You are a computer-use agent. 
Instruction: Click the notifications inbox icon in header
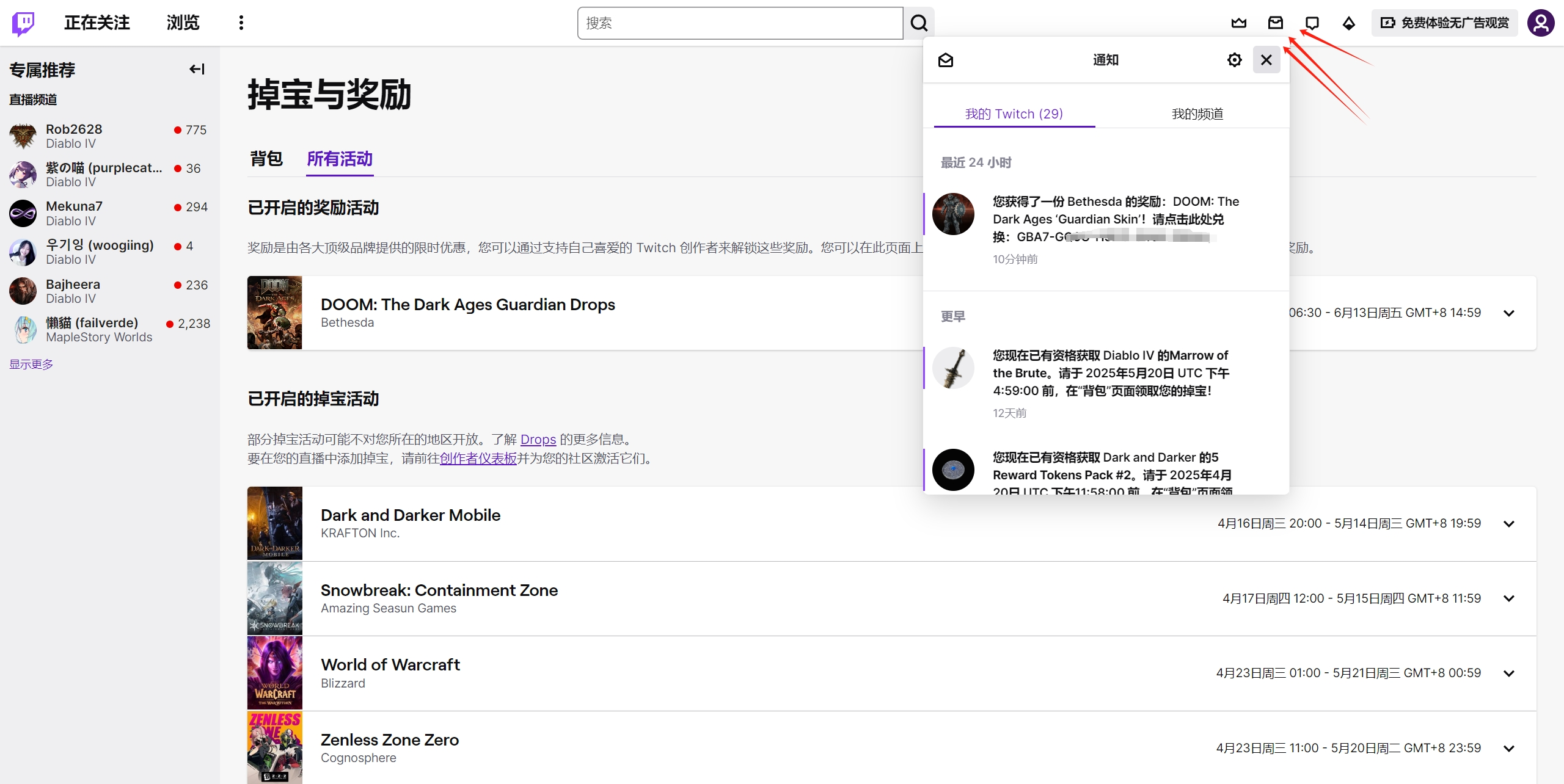pyautogui.click(x=1275, y=23)
